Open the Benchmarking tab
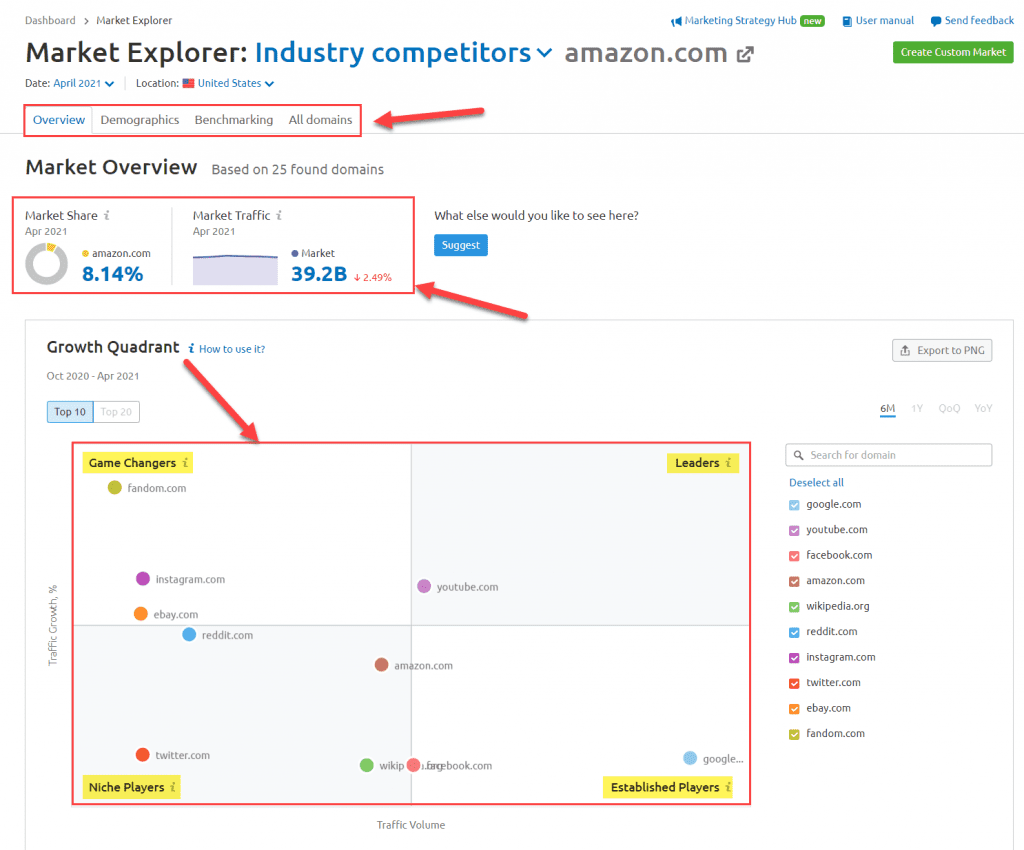The image size is (1024, 850). click(233, 119)
